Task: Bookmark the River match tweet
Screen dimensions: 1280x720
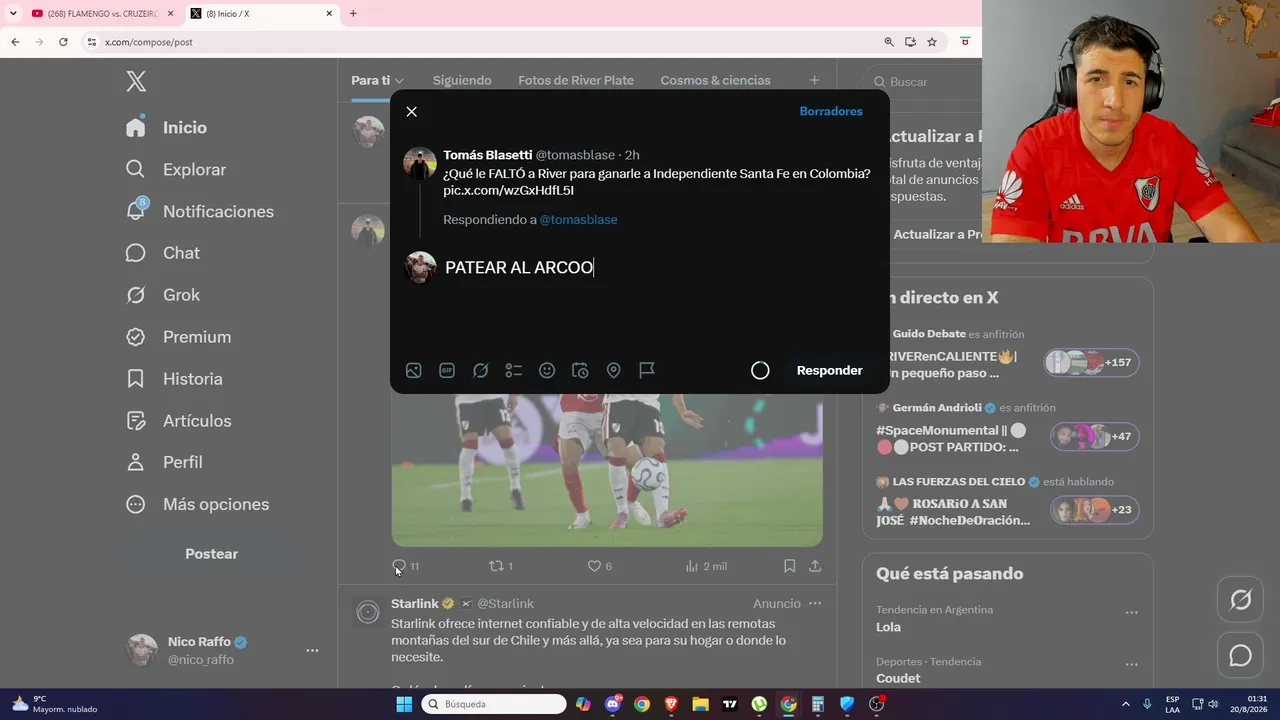Action: [789, 566]
